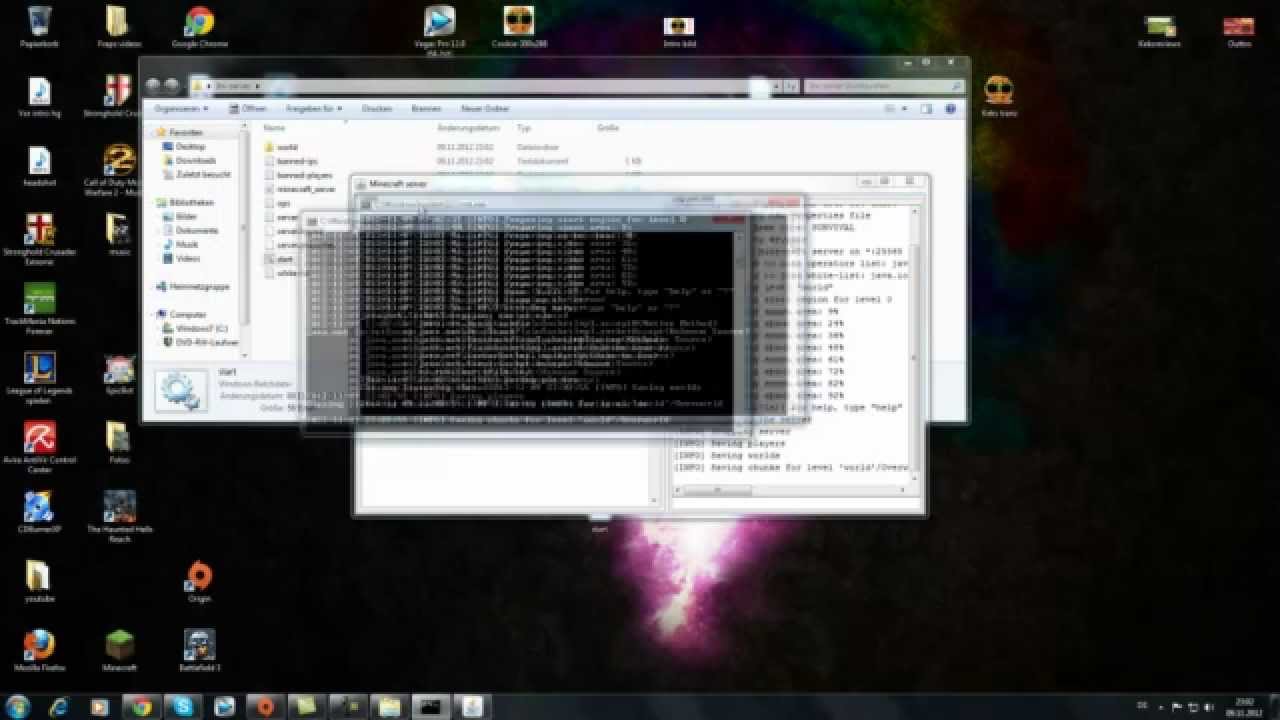This screenshot has width=1280, height=720.
Task: Launch Mozilla Firefox from the desktop
Action: click(39, 650)
